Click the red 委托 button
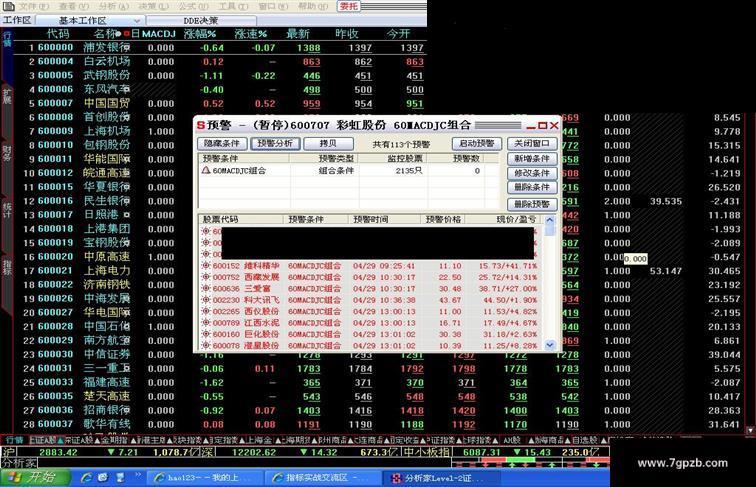 coord(348,6)
